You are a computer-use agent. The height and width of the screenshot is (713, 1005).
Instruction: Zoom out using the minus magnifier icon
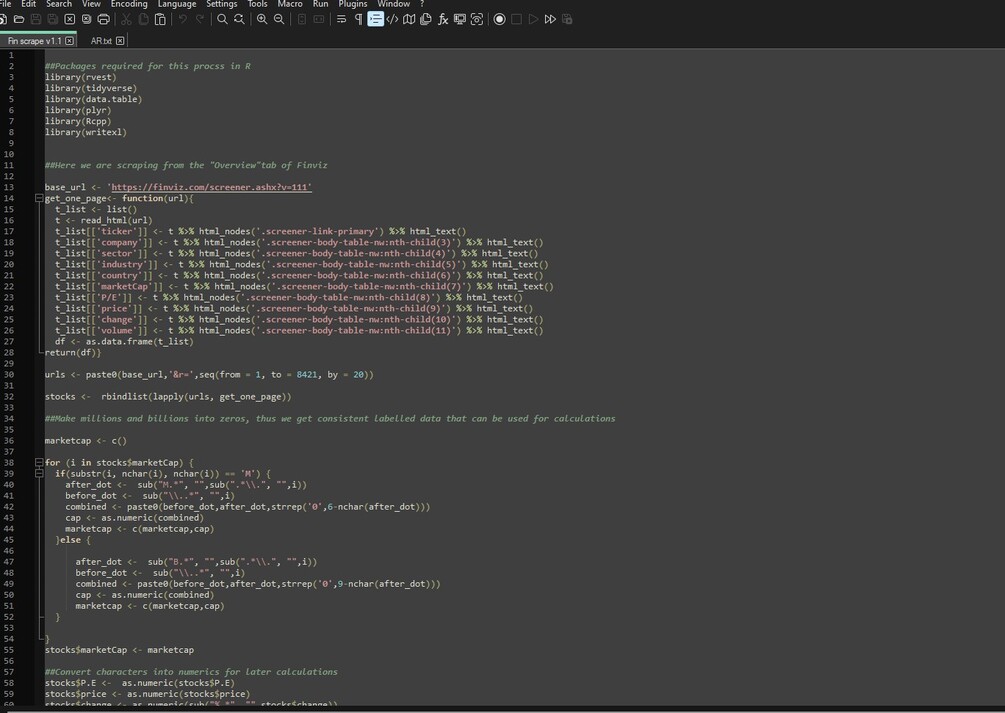click(x=279, y=19)
